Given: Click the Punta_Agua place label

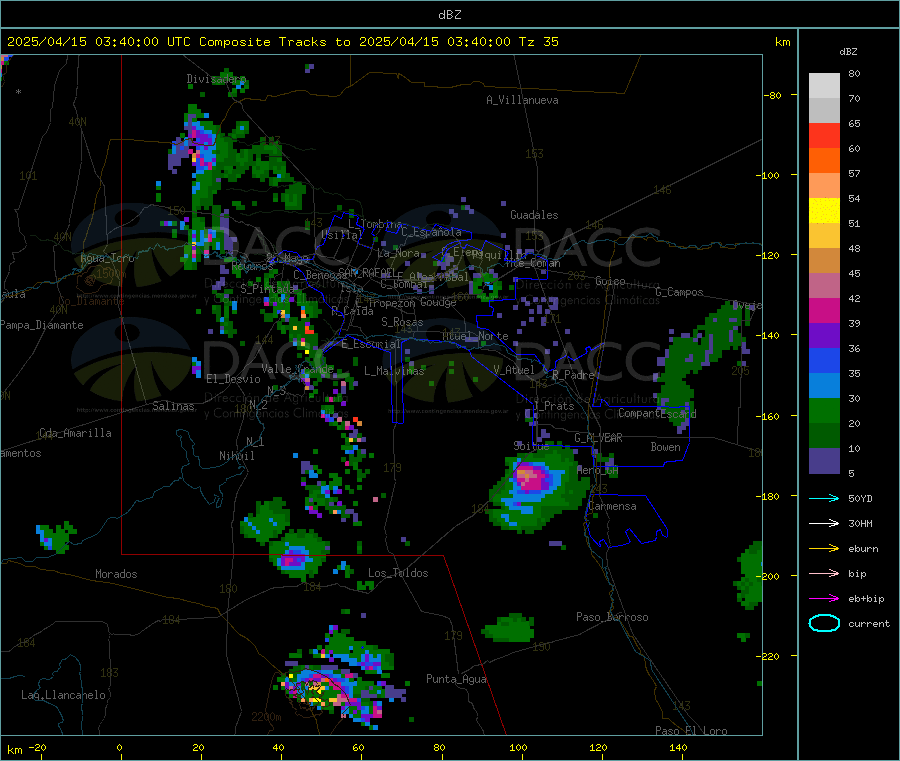Looking at the screenshot, I should tap(456, 680).
